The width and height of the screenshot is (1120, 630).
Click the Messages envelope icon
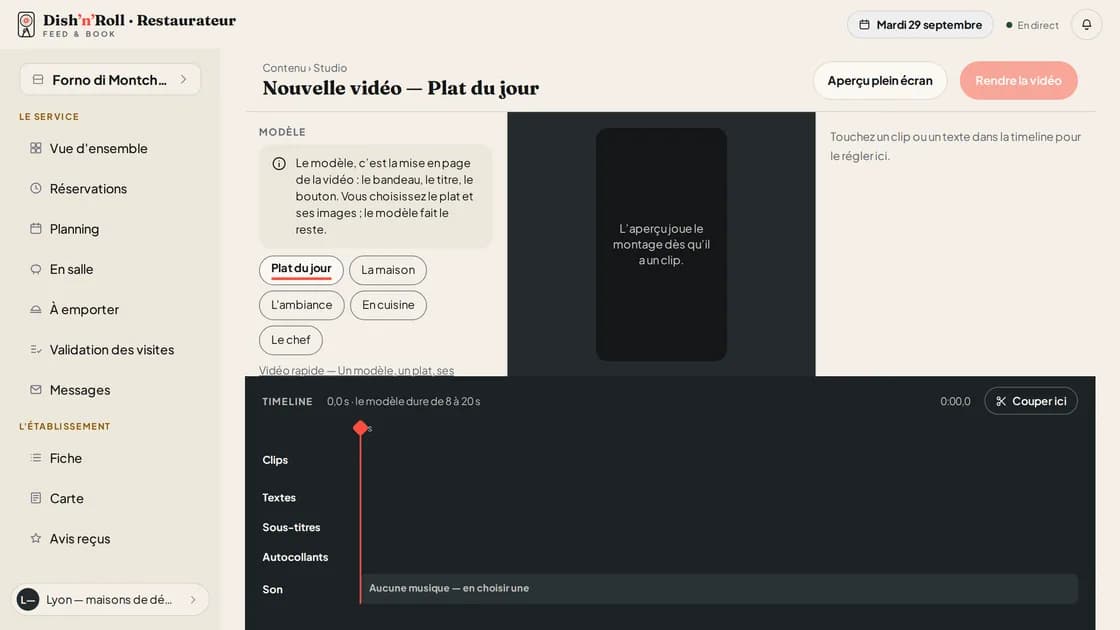36,389
